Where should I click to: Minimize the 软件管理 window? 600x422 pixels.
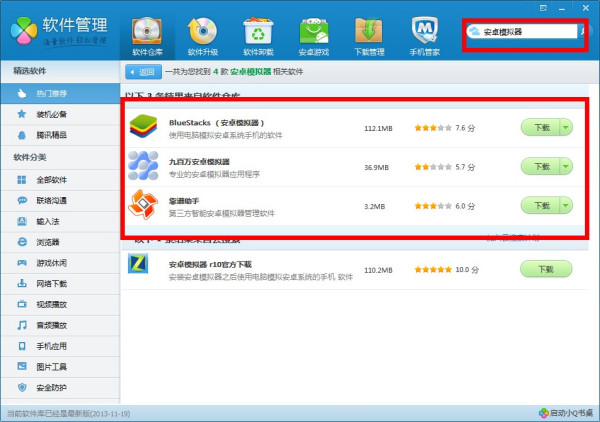pos(562,8)
